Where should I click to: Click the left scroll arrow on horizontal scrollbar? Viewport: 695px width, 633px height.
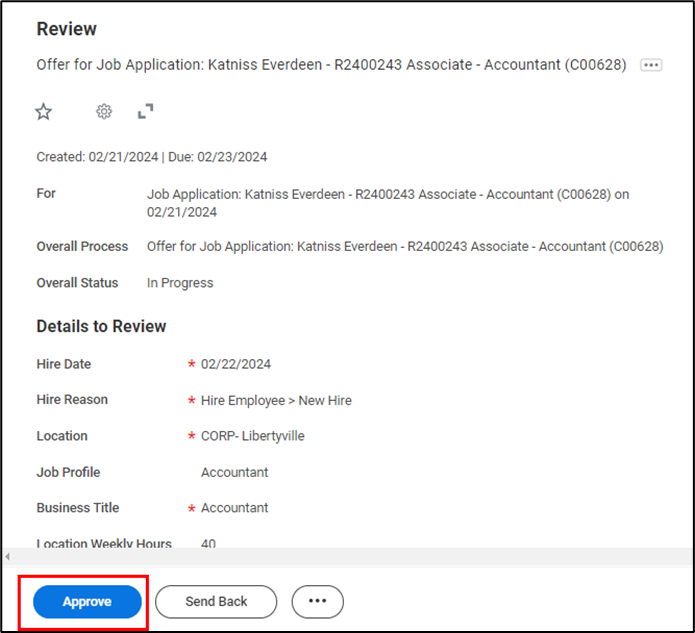point(8,556)
